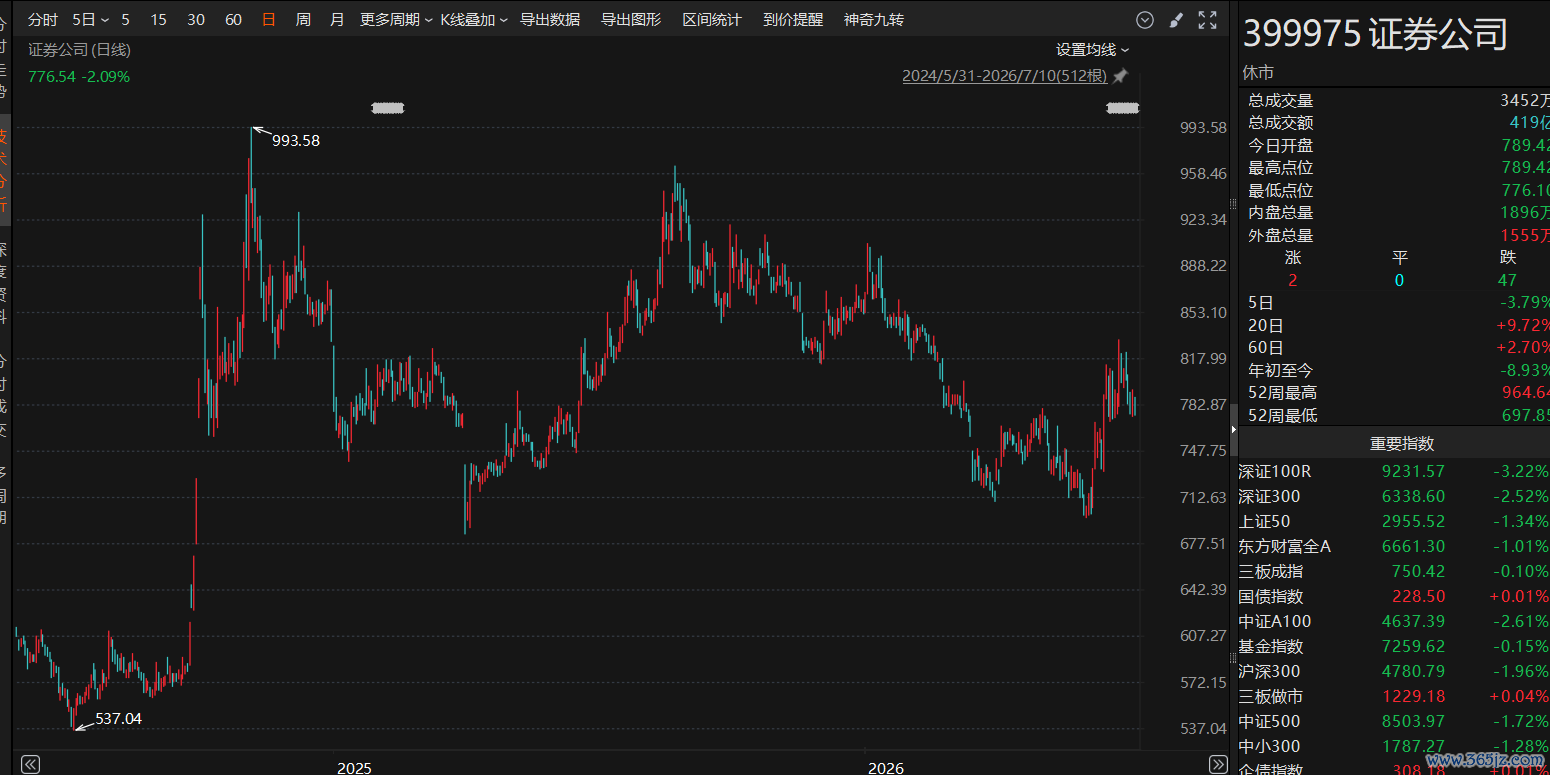
Task: Toggle fullscreen chart icon
Action: (1207, 20)
